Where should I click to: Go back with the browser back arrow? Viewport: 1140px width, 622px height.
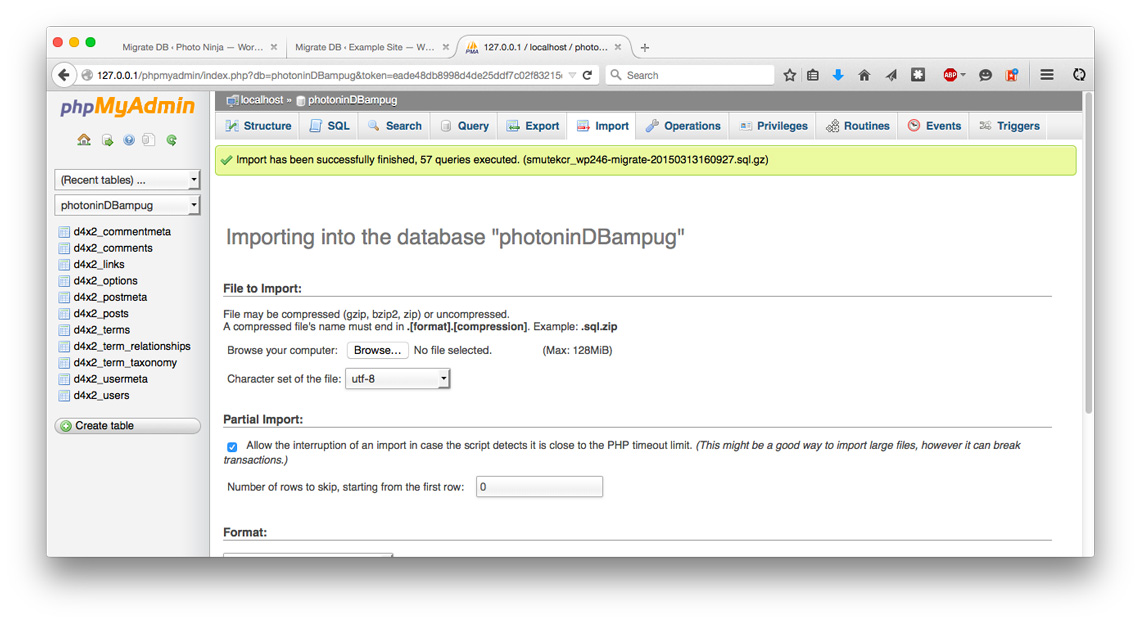(64, 75)
